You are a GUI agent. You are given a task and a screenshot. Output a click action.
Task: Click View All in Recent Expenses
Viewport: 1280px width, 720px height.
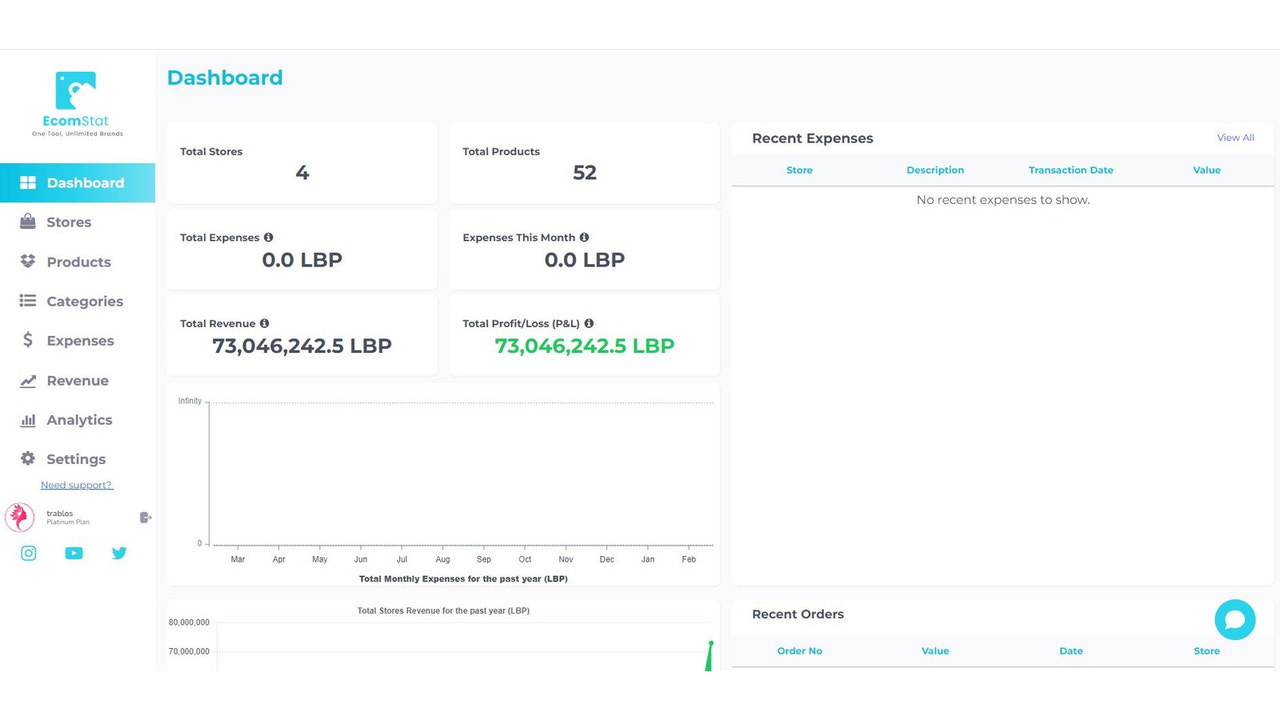tap(1235, 138)
